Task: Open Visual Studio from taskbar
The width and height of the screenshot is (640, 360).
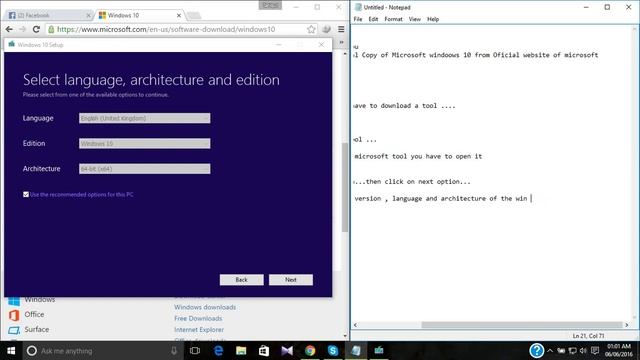Action: [x=287, y=351]
